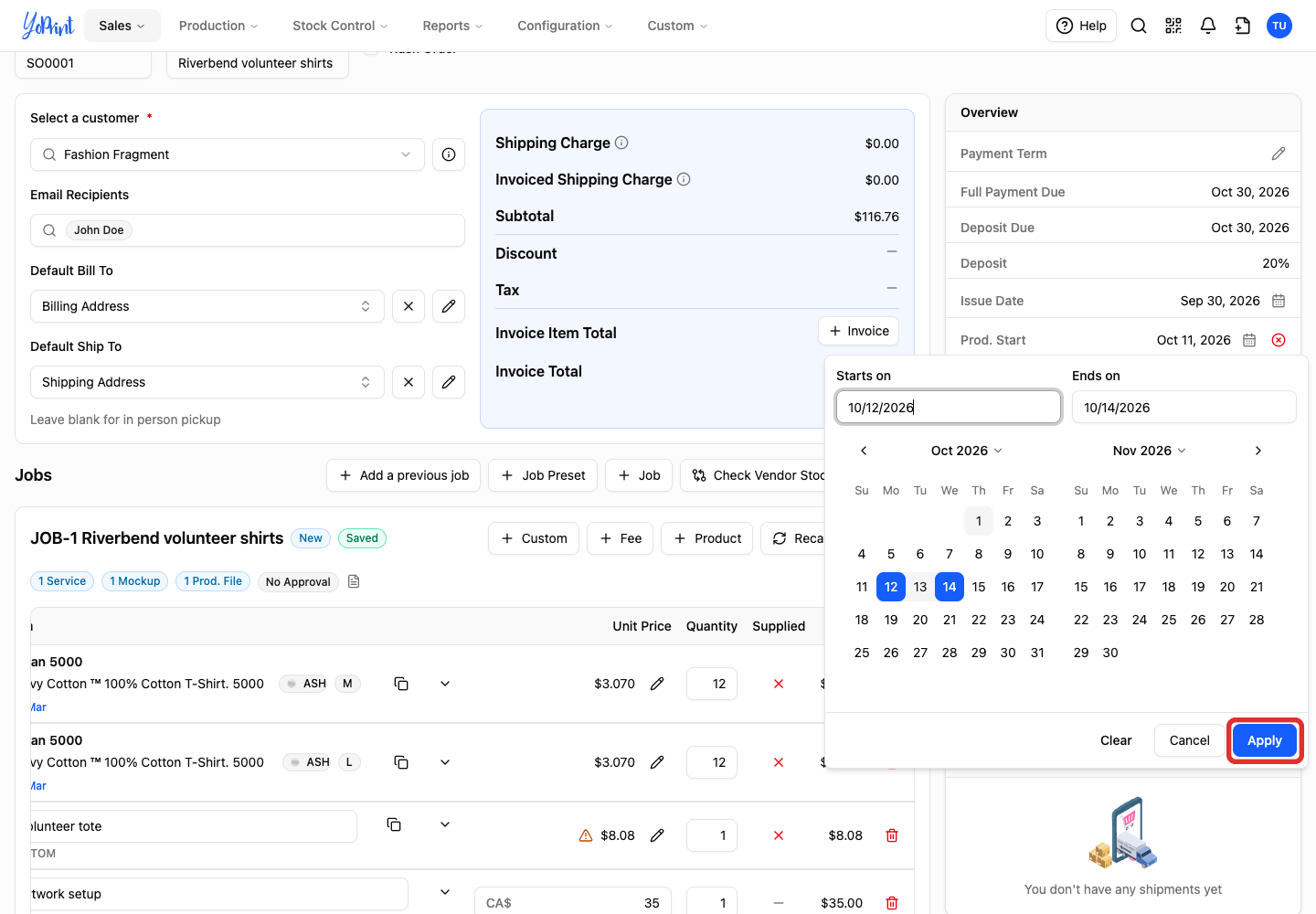Click the 1 Mockup tag
This screenshot has width=1316, height=914.
(135, 581)
